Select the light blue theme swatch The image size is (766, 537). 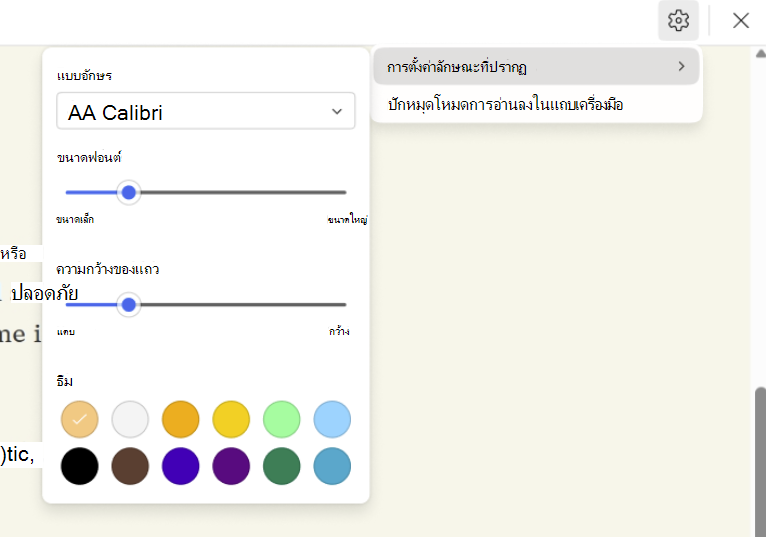pyautogui.click(x=332, y=419)
